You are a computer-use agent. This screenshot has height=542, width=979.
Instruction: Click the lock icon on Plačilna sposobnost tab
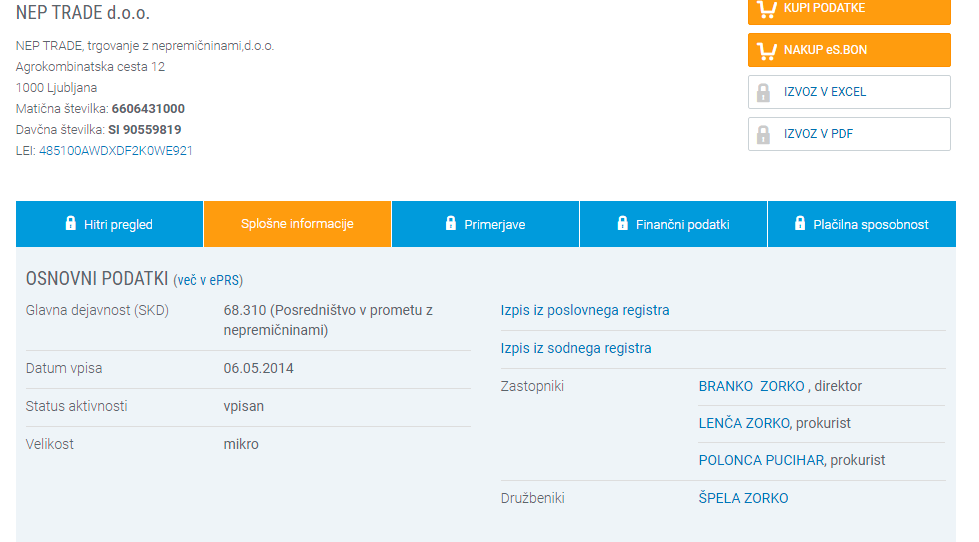point(800,223)
